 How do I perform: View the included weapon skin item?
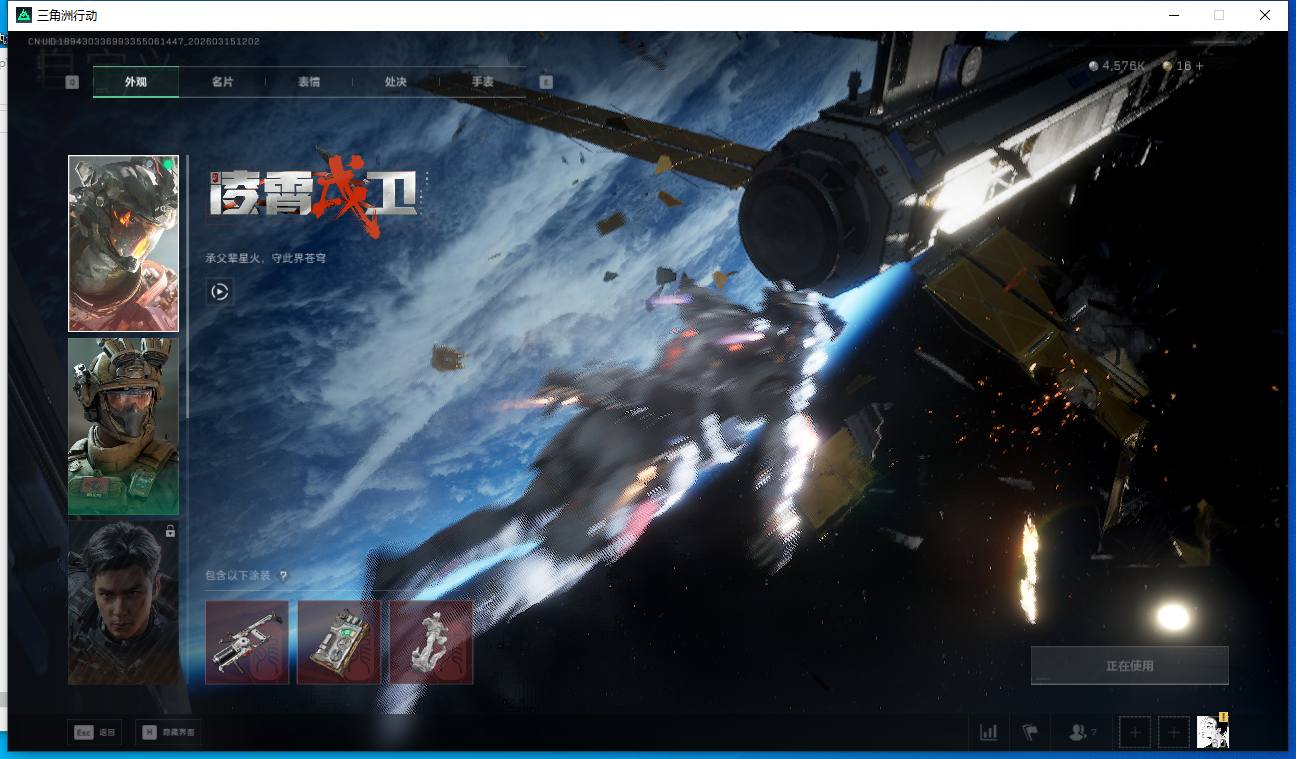pos(247,642)
